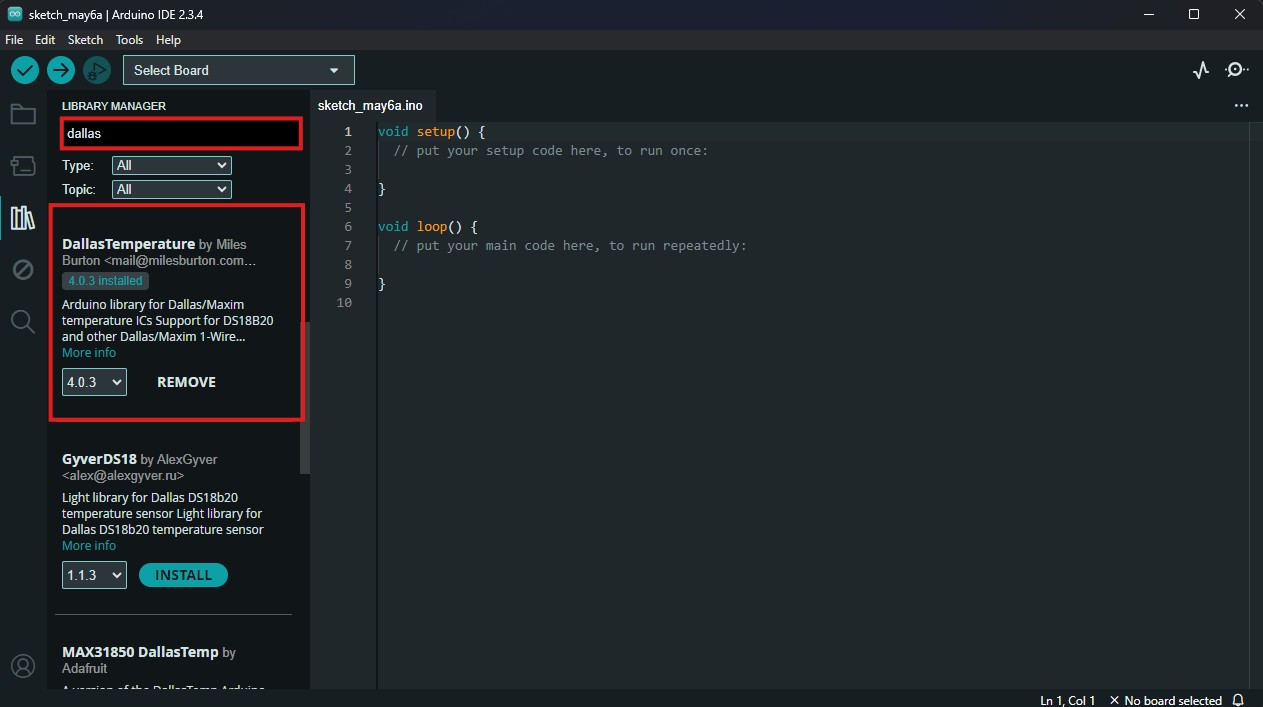Minimize the Arduino IDE window
This screenshot has height=707, width=1263.
pos(1147,14)
